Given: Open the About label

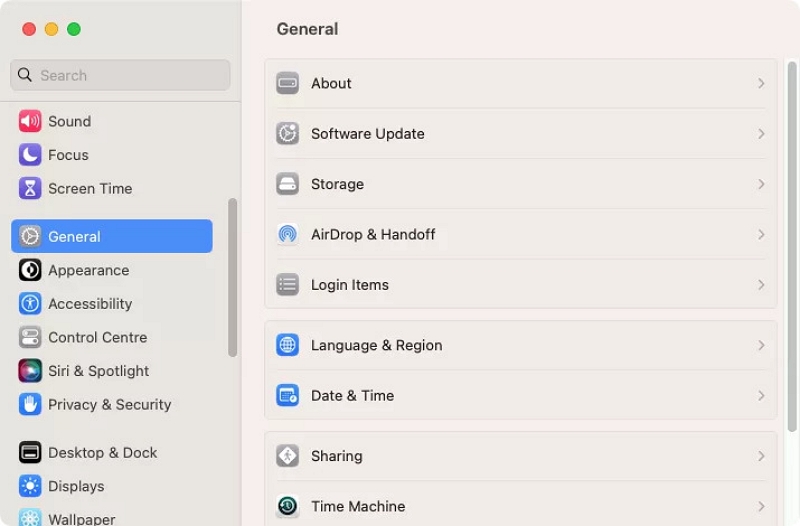Looking at the screenshot, I should [331, 83].
